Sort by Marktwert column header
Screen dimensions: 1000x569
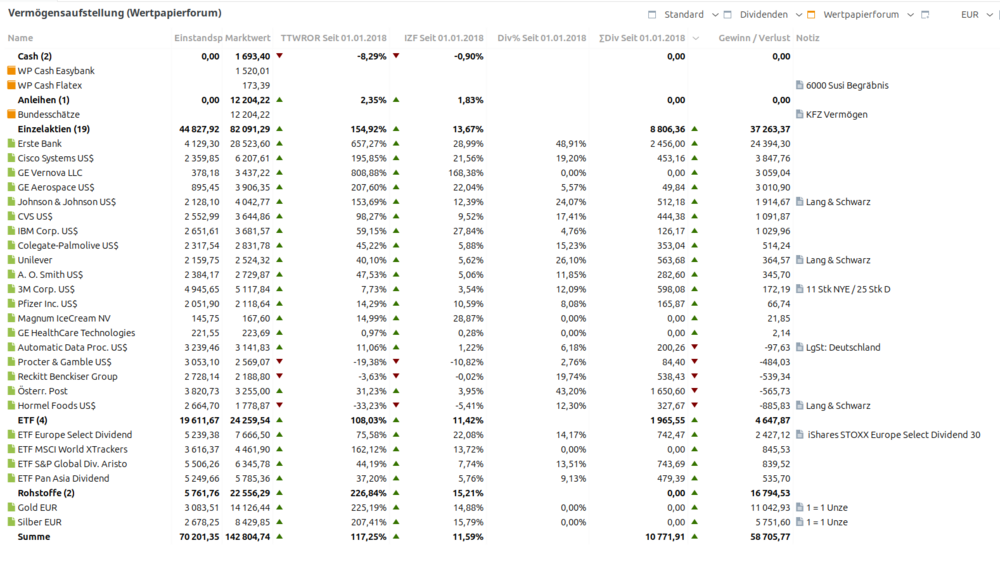click(248, 38)
